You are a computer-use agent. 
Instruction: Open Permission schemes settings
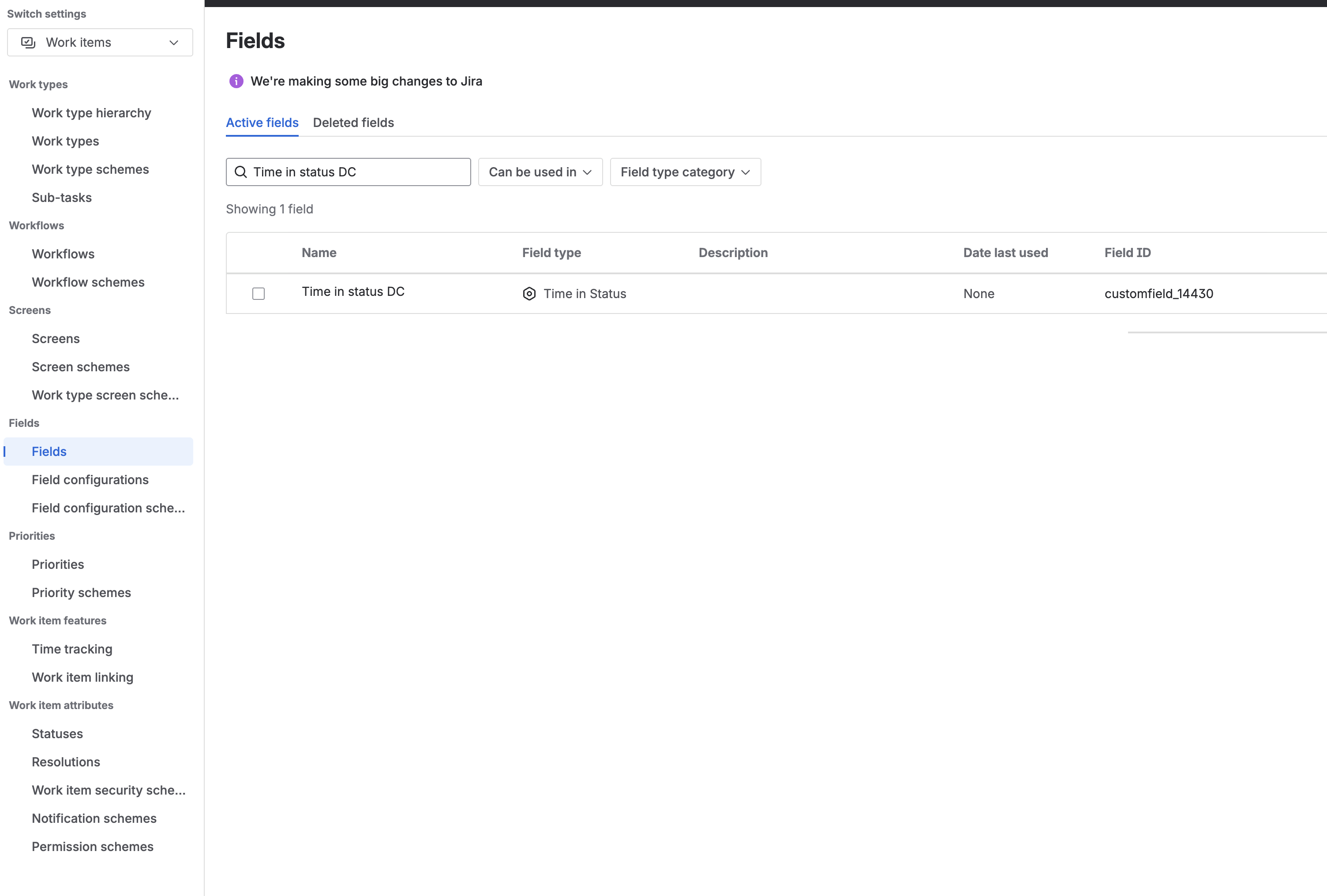(x=92, y=847)
